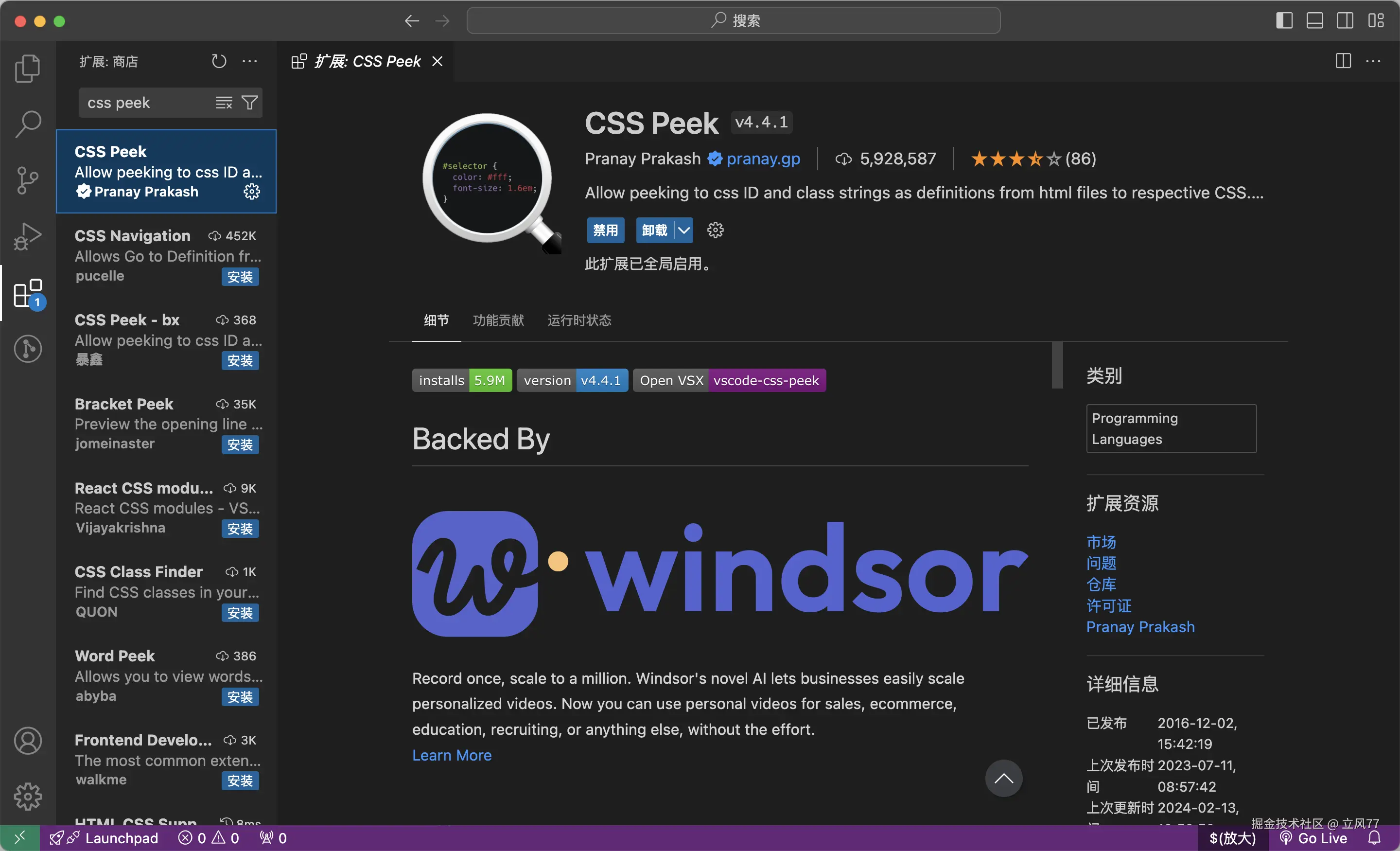Toggle the primary side bar
The width and height of the screenshot is (1400, 851).
(x=1284, y=21)
